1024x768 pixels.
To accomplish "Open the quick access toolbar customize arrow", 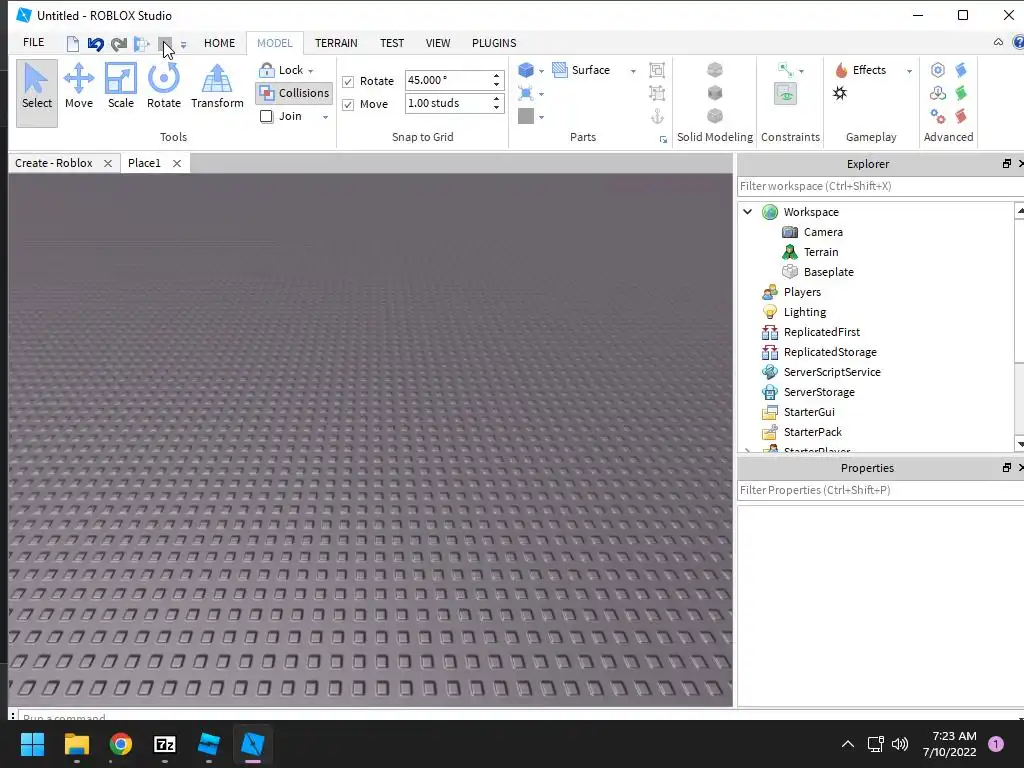I will pos(184,44).
